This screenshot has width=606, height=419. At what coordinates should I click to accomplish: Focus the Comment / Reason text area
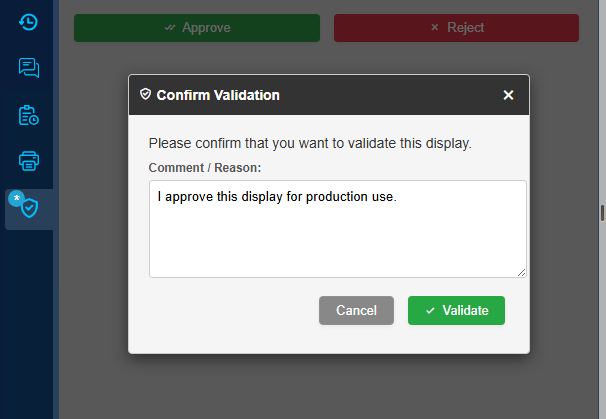337,229
